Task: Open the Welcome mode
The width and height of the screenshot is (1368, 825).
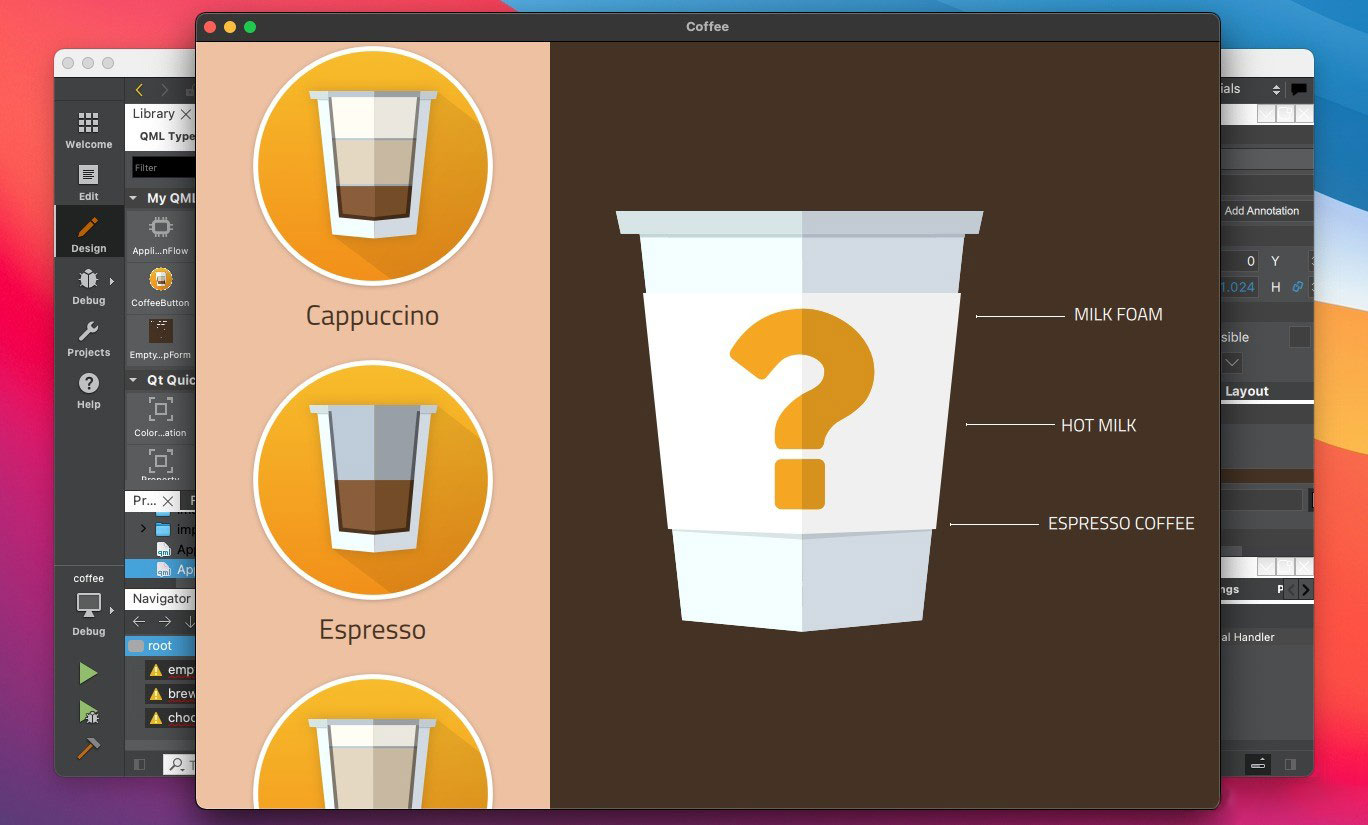Action: click(x=88, y=129)
